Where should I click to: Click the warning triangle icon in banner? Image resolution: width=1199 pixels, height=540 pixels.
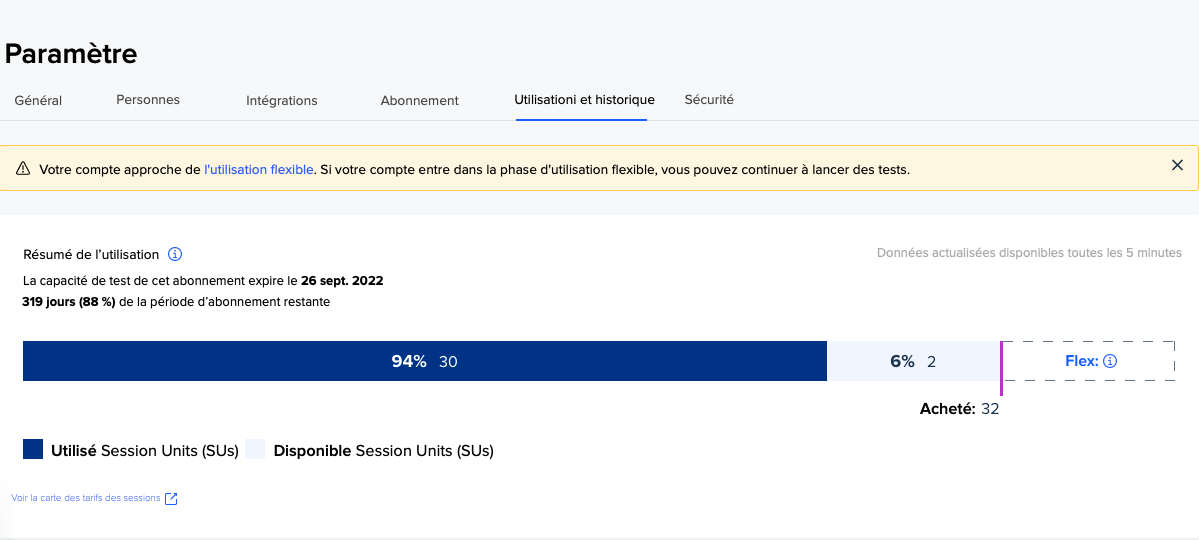point(23,168)
